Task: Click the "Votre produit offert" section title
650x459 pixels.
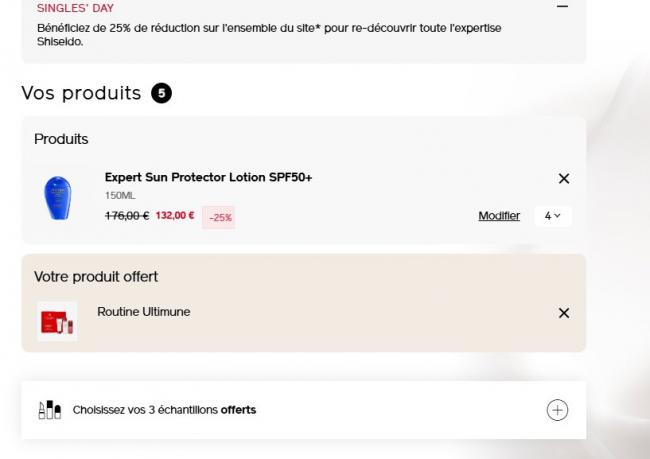Action: (96, 276)
